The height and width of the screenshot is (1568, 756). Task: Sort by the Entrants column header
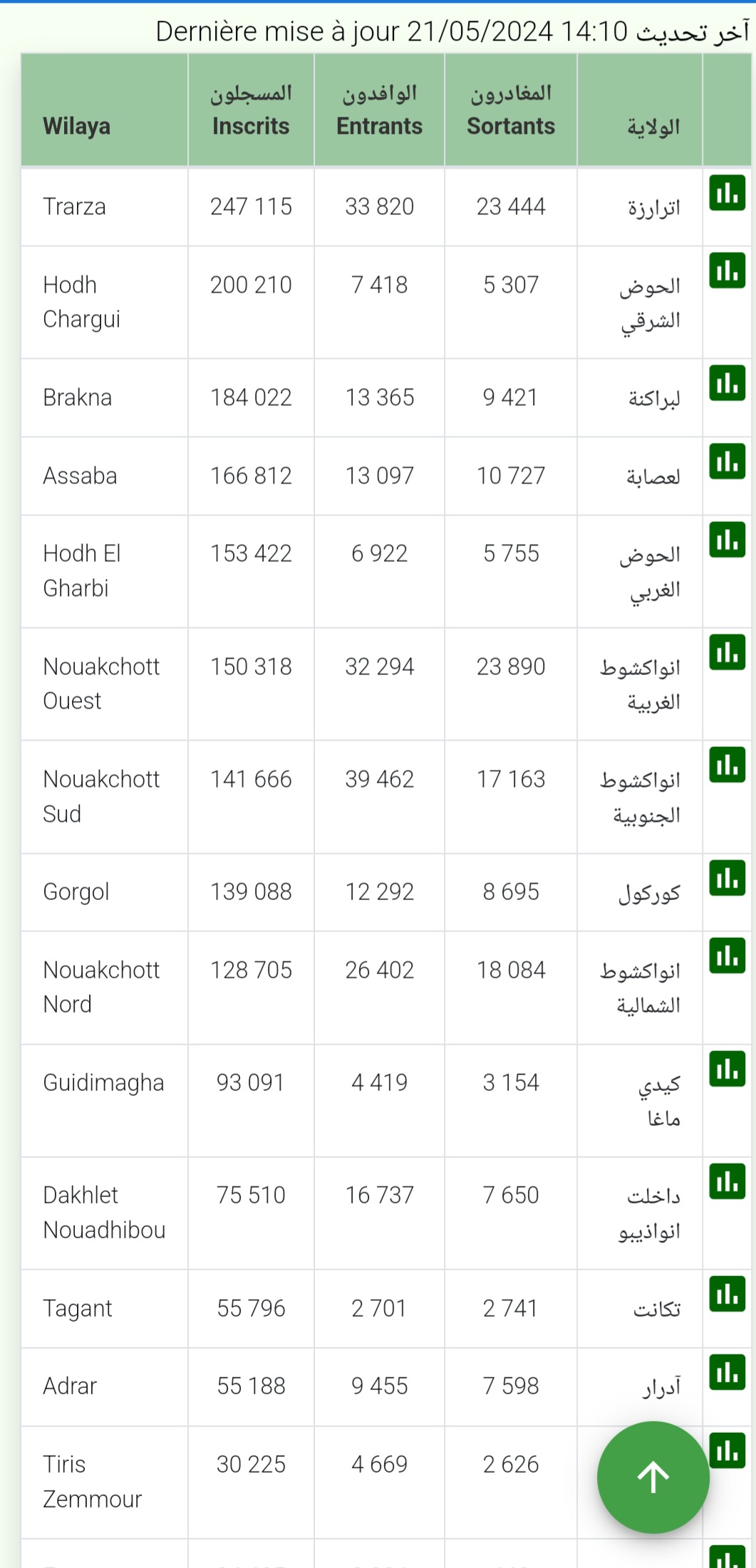379,110
